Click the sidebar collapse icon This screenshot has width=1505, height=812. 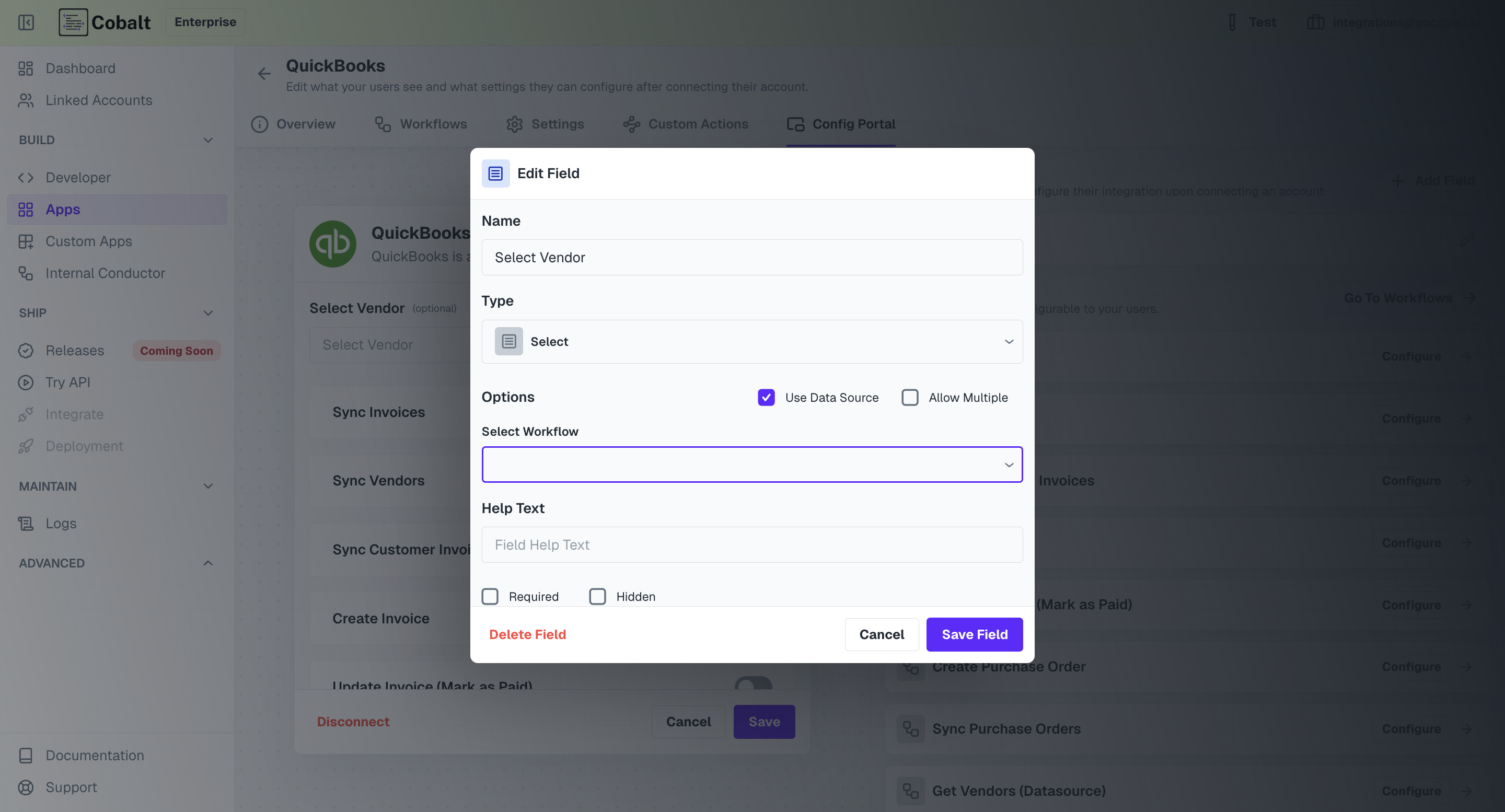click(x=26, y=22)
